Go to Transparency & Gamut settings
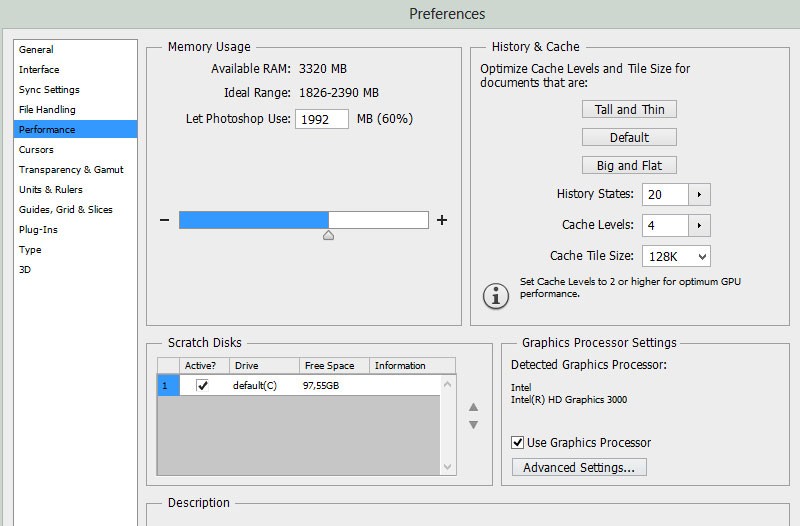This screenshot has width=800, height=526. (71, 170)
